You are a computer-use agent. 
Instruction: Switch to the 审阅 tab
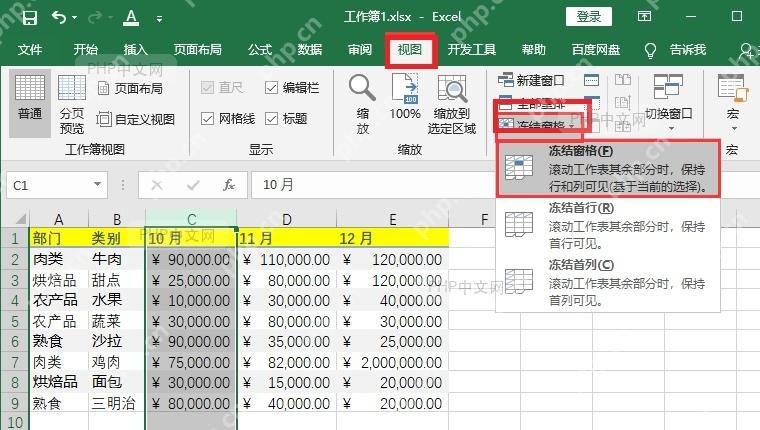click(360, 49)
